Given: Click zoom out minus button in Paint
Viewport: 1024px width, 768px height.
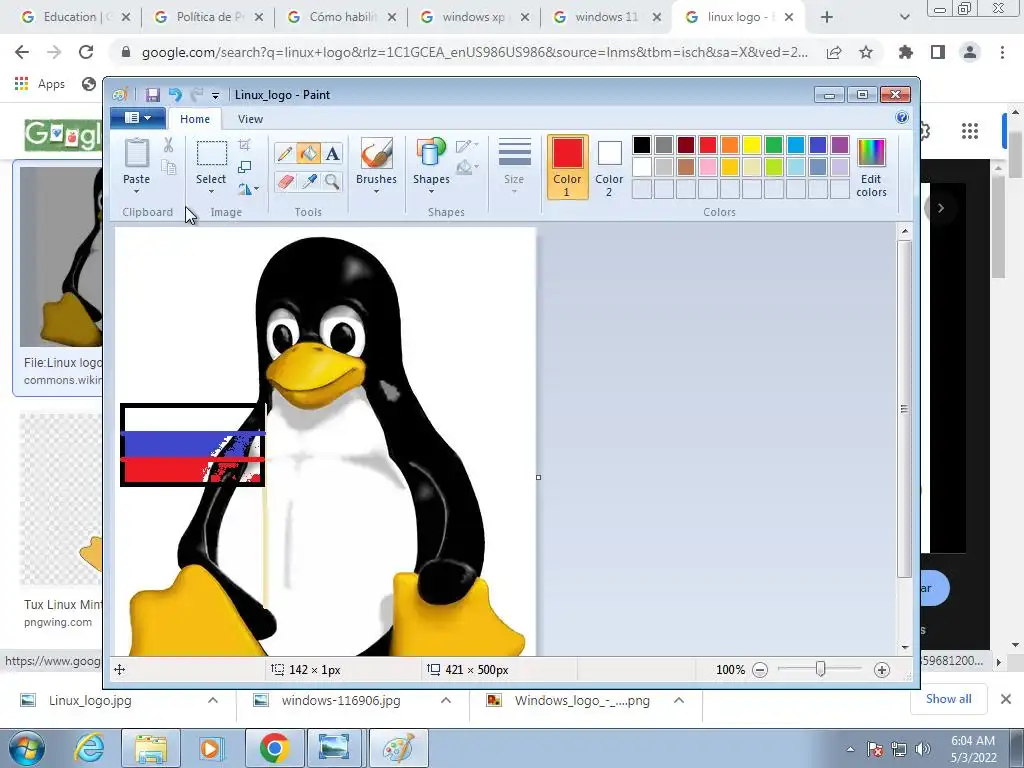Looking at the screenshot, I should point(760,670).
